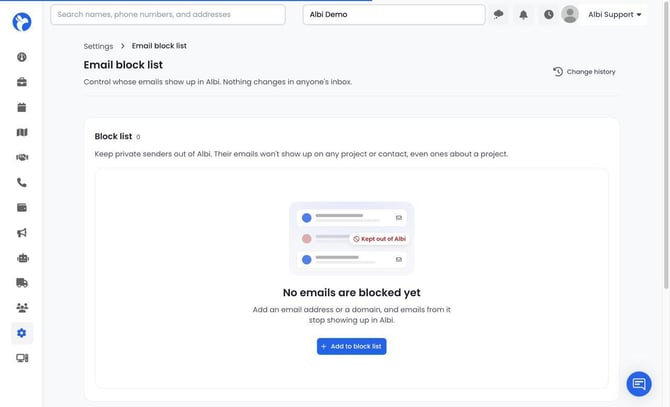Select the 'Block list' section title
Screen dimensions: 670x407
point(113,136)
